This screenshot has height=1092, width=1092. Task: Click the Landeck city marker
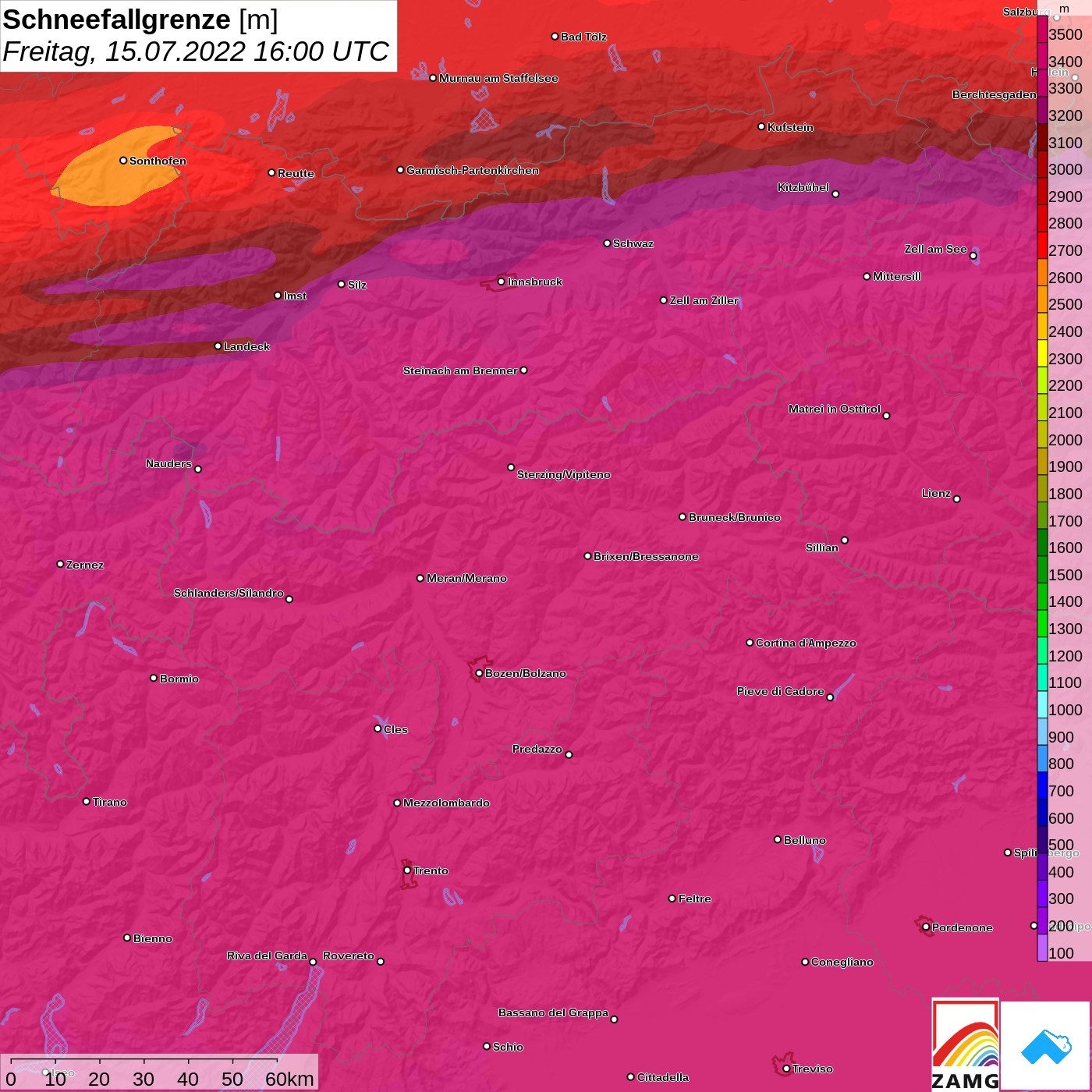pyautogui.click(x=218, y=346)
